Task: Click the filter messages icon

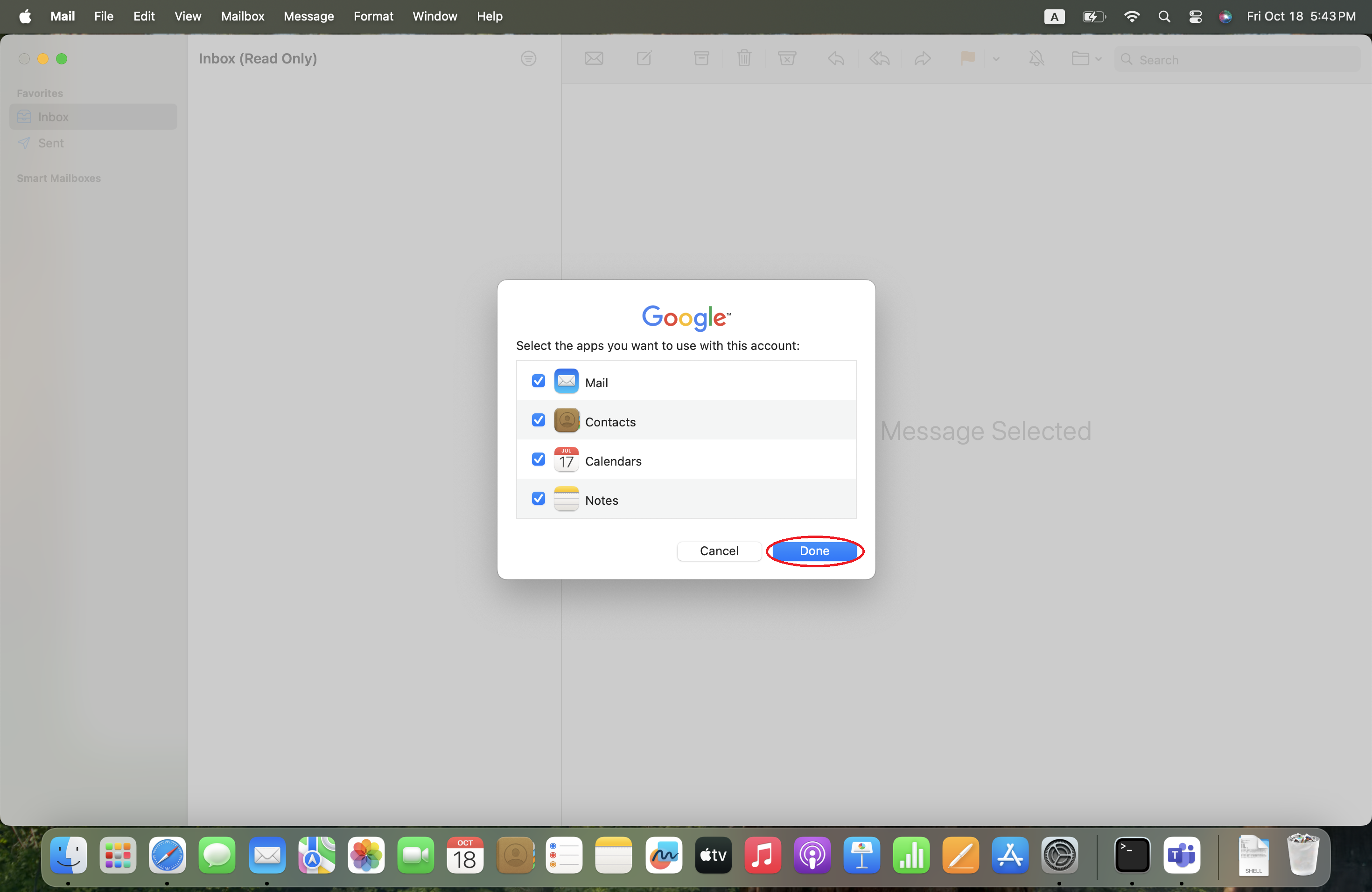Action: coord(528,58)
